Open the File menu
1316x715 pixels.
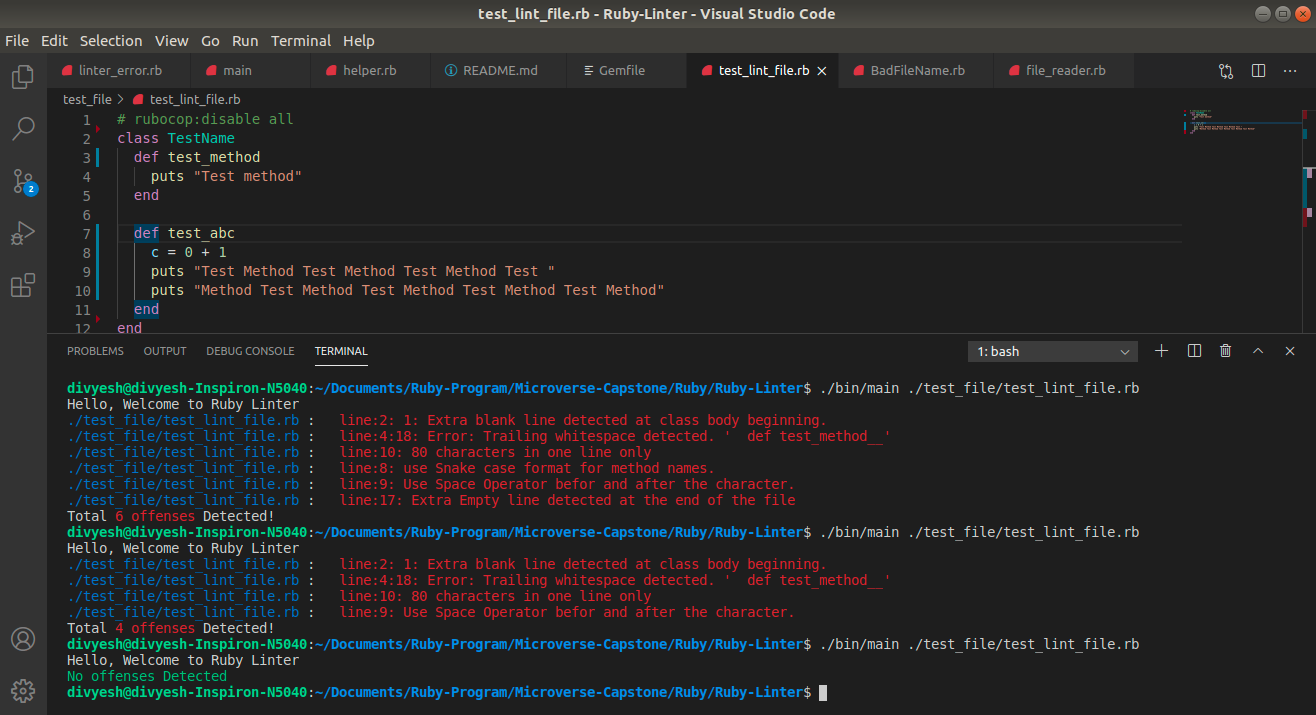tap(17, 41)
